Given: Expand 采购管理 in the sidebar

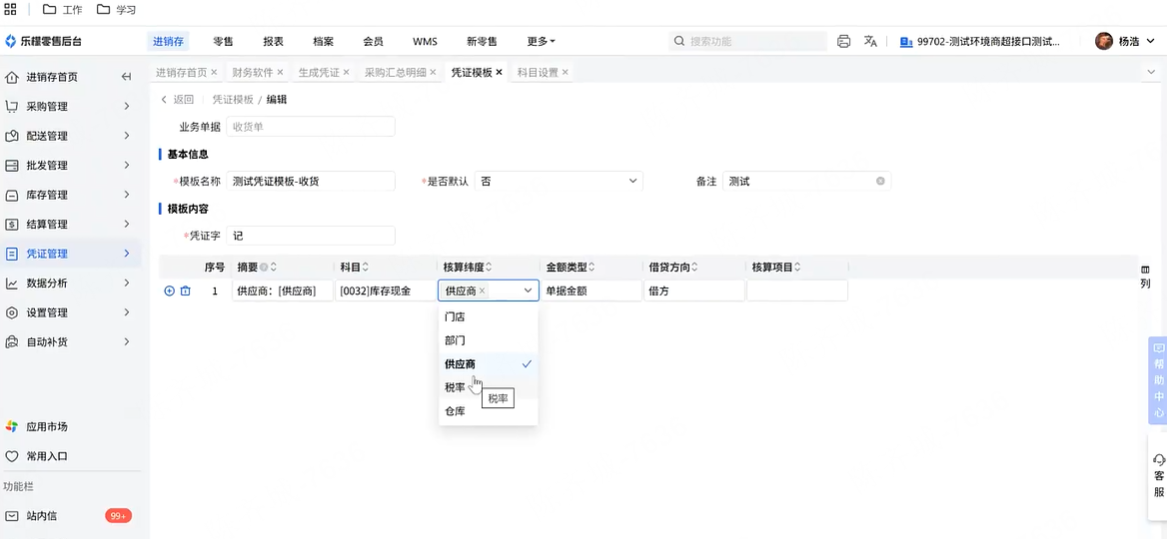Looking at the screenshot, I should pyautogui.click(x=127, y=106).
